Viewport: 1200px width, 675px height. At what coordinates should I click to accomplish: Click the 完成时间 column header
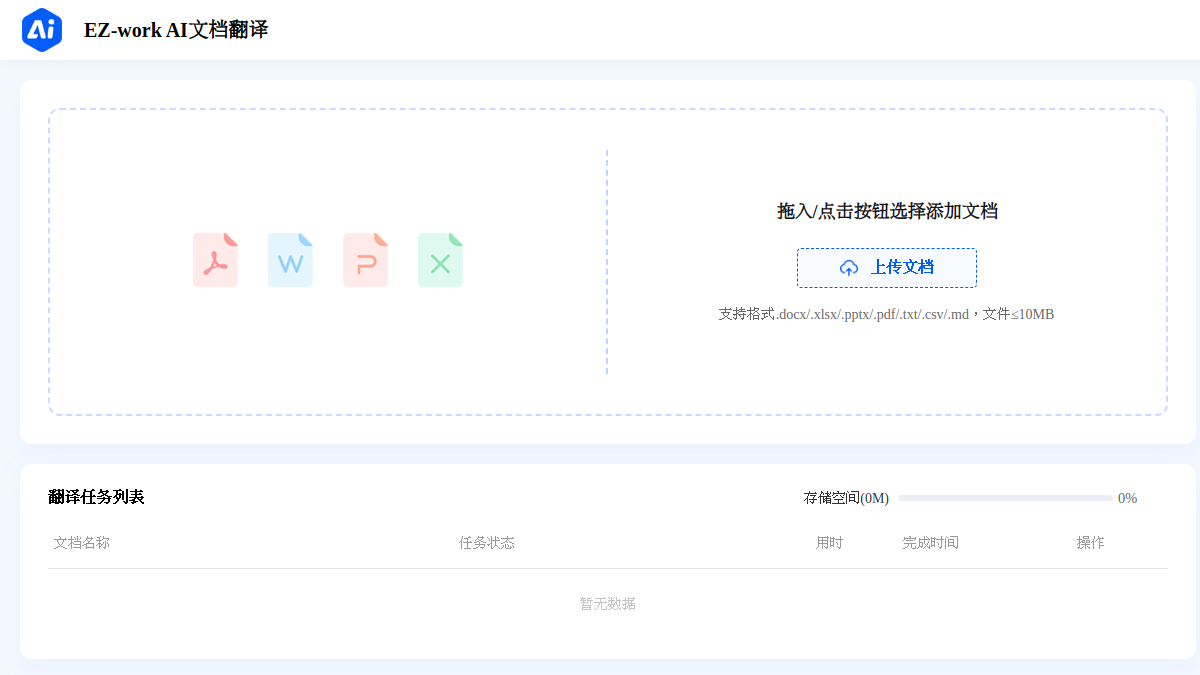pos(931,543)
